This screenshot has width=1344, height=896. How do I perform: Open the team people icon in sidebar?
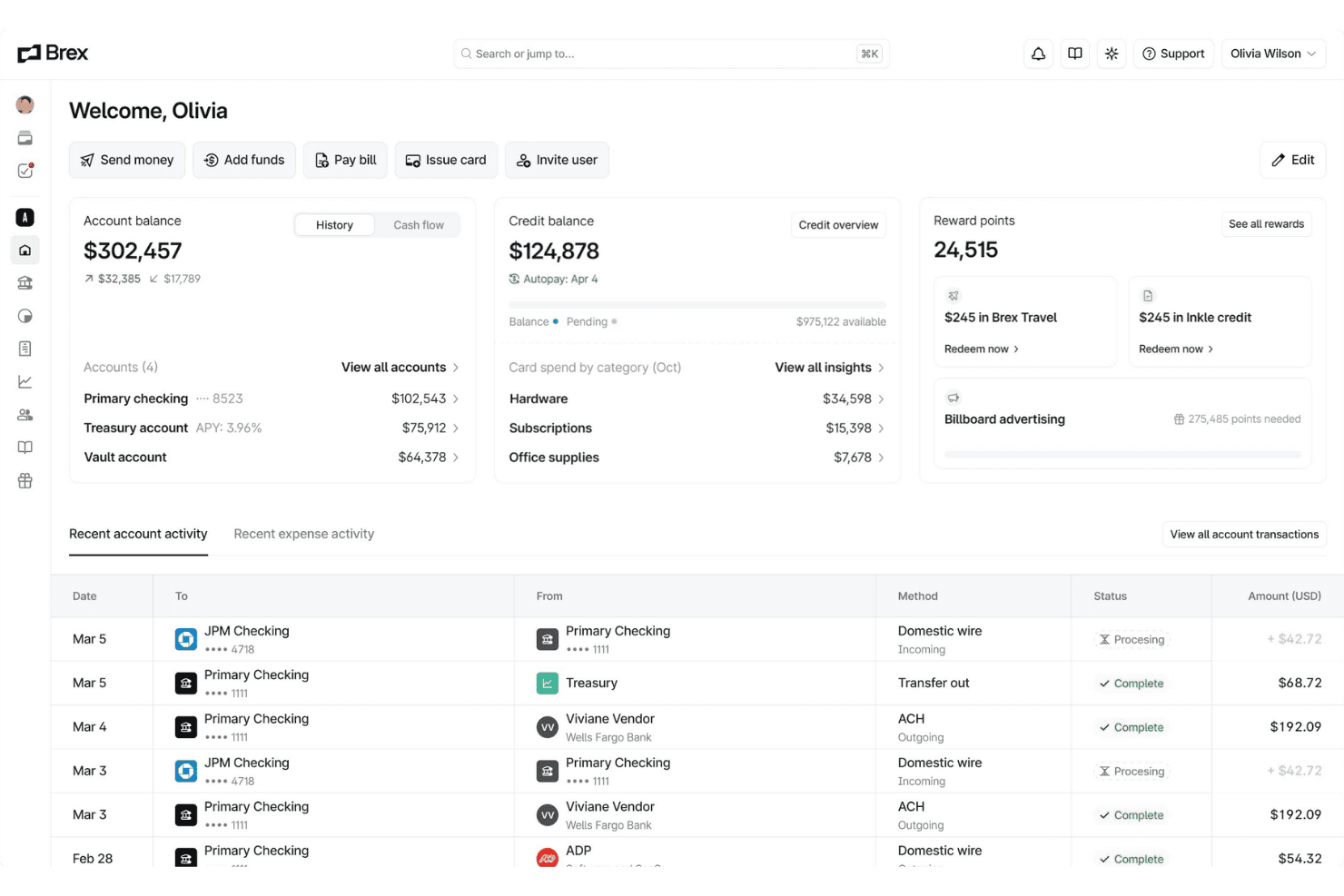coord(25,415)
